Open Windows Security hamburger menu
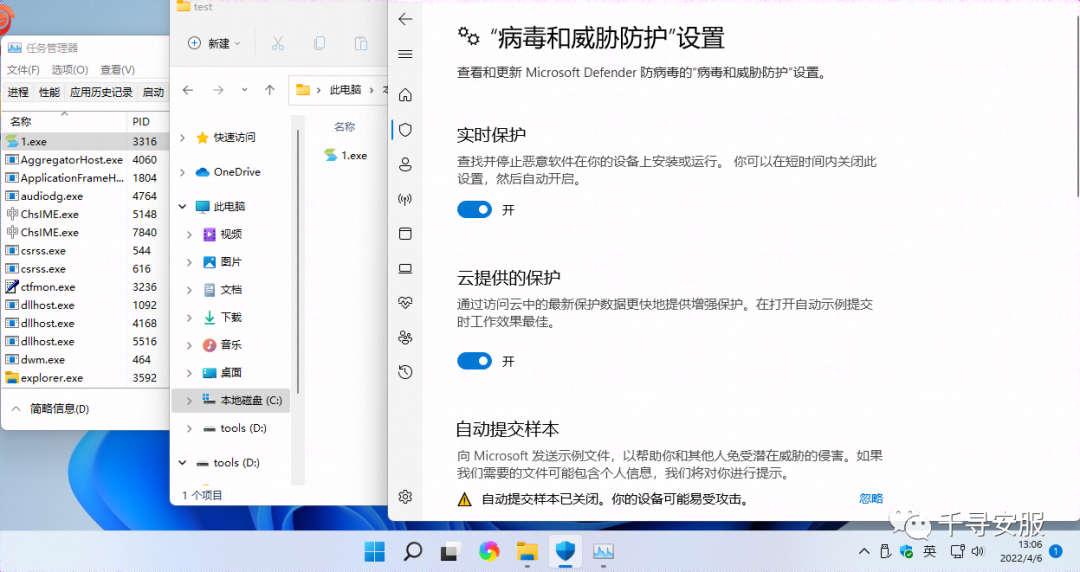The width and height of the screenshot is (1080, 572). point(406,54)
